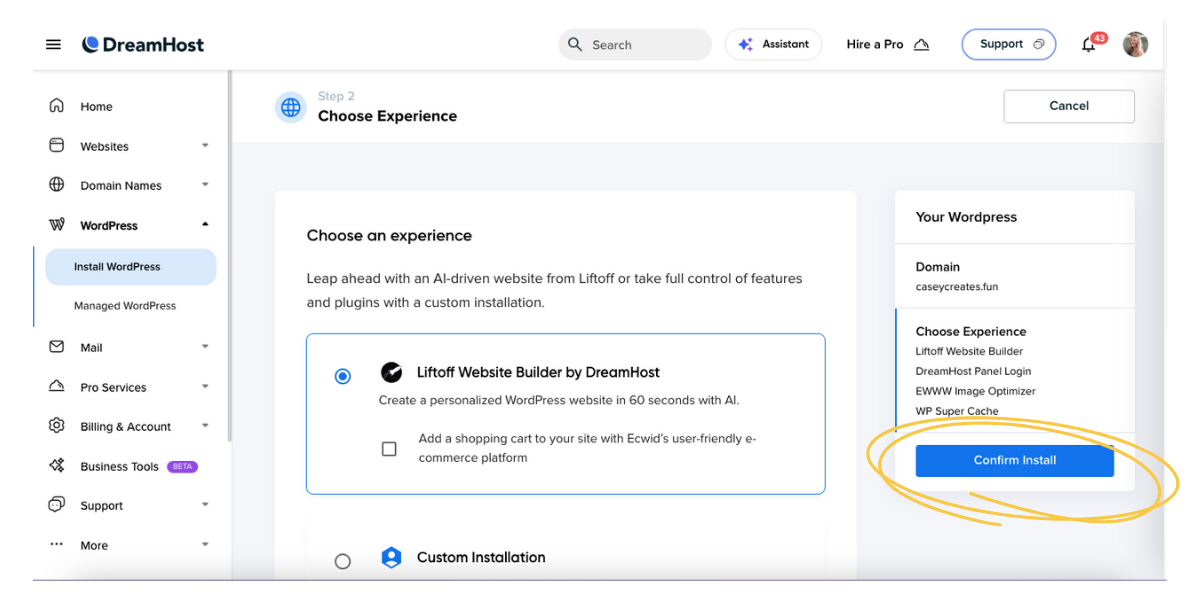This screenshot has width=1200, height=600.
Task: Click the sidebar vertical scrollbar
Action: tap(229, 255)
